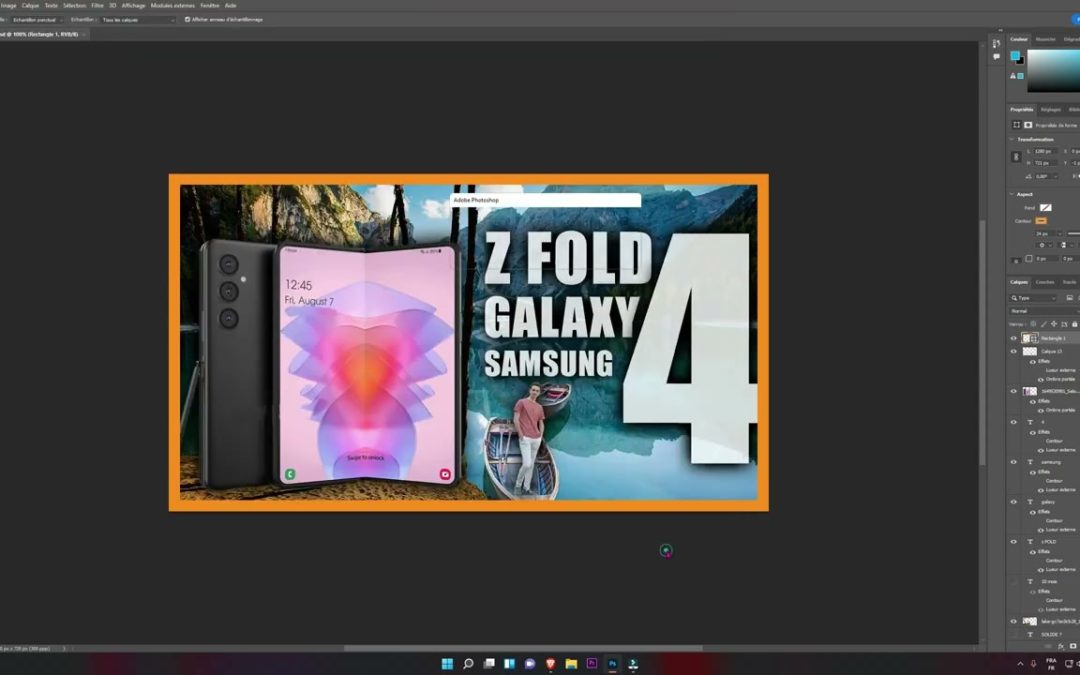This screenshot has width=1080, height=675.
Task: Click the link width and height icon
Action: pos(1016,157)
